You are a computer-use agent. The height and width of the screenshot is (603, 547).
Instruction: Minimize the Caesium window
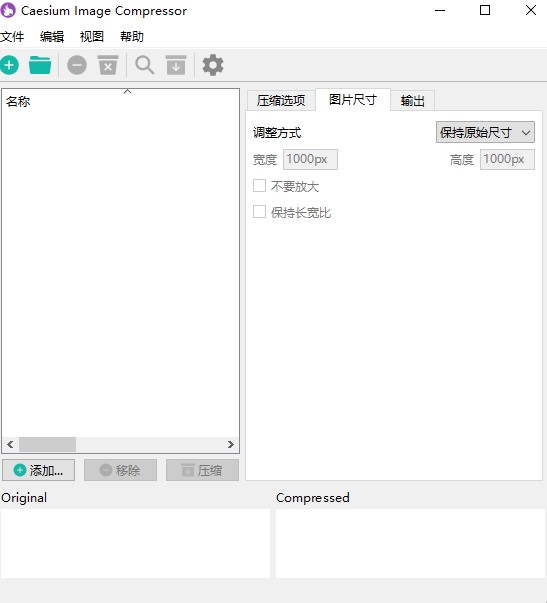(440, 11)
